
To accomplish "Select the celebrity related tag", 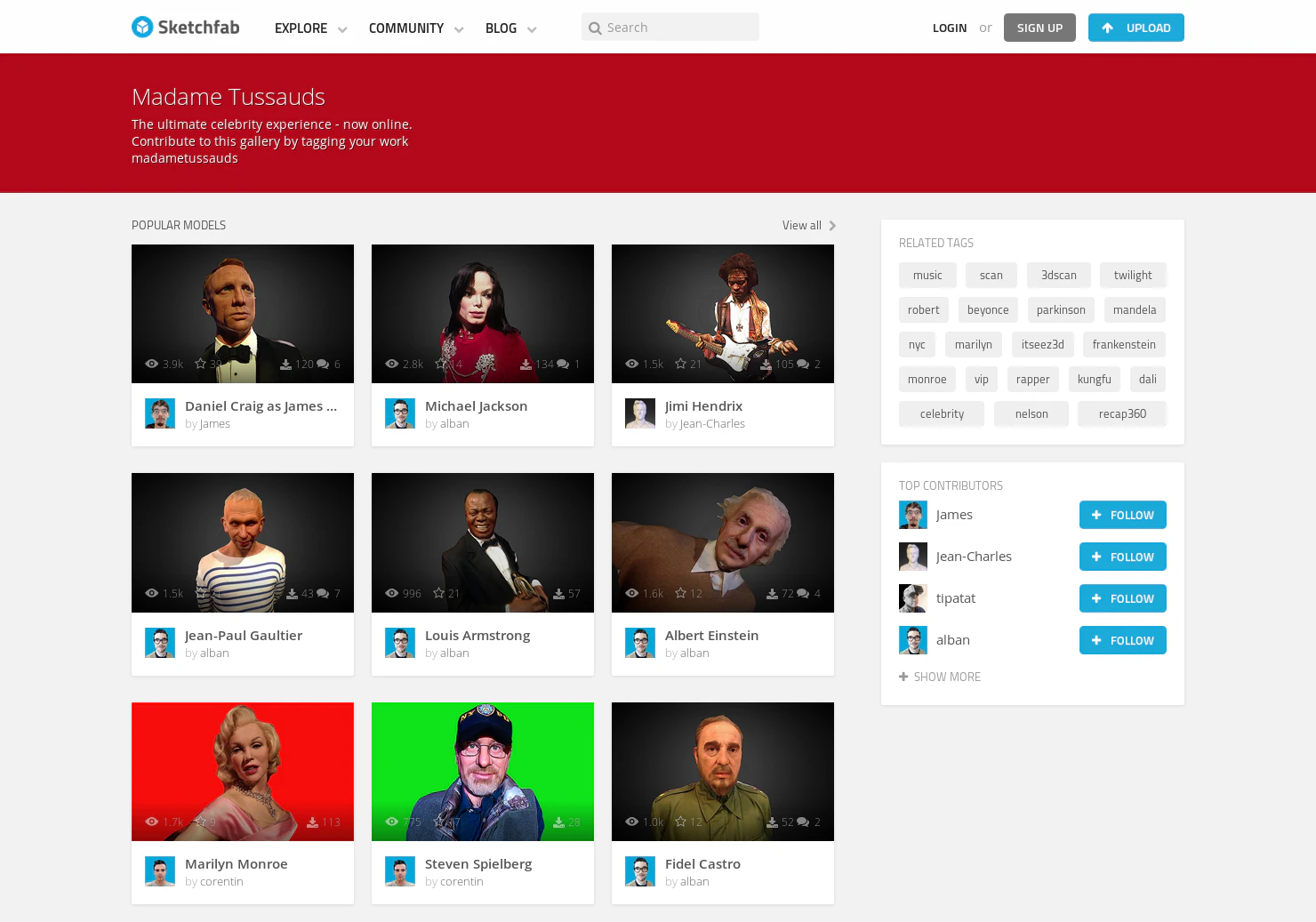I will (x=942, y=413).
